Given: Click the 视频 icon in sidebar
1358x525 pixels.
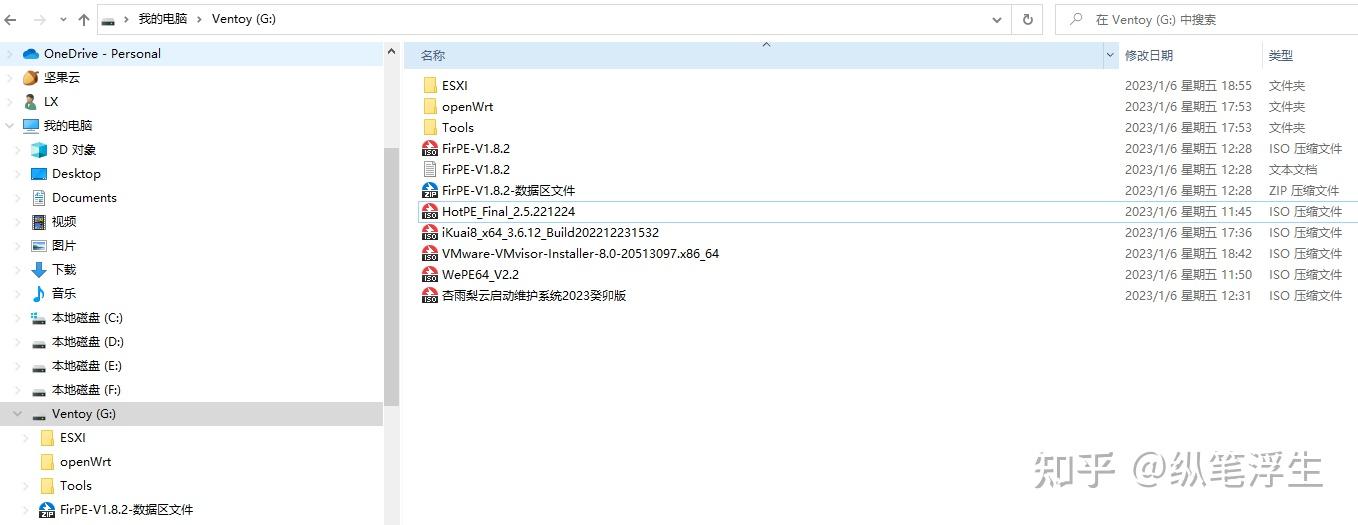Looking at the screenshot, I should click(x=39, y=222).
